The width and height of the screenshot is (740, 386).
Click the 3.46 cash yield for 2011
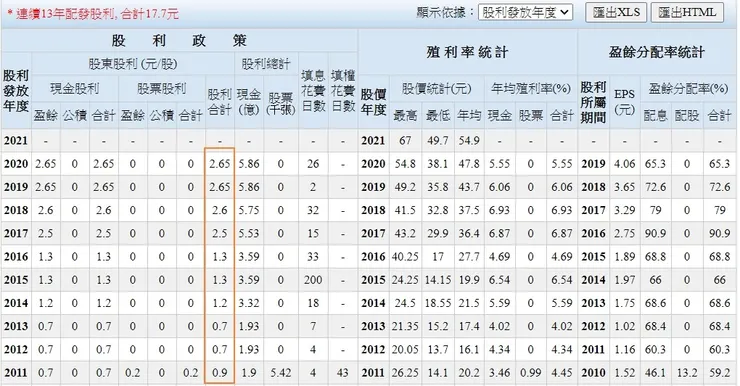(499, 373)
